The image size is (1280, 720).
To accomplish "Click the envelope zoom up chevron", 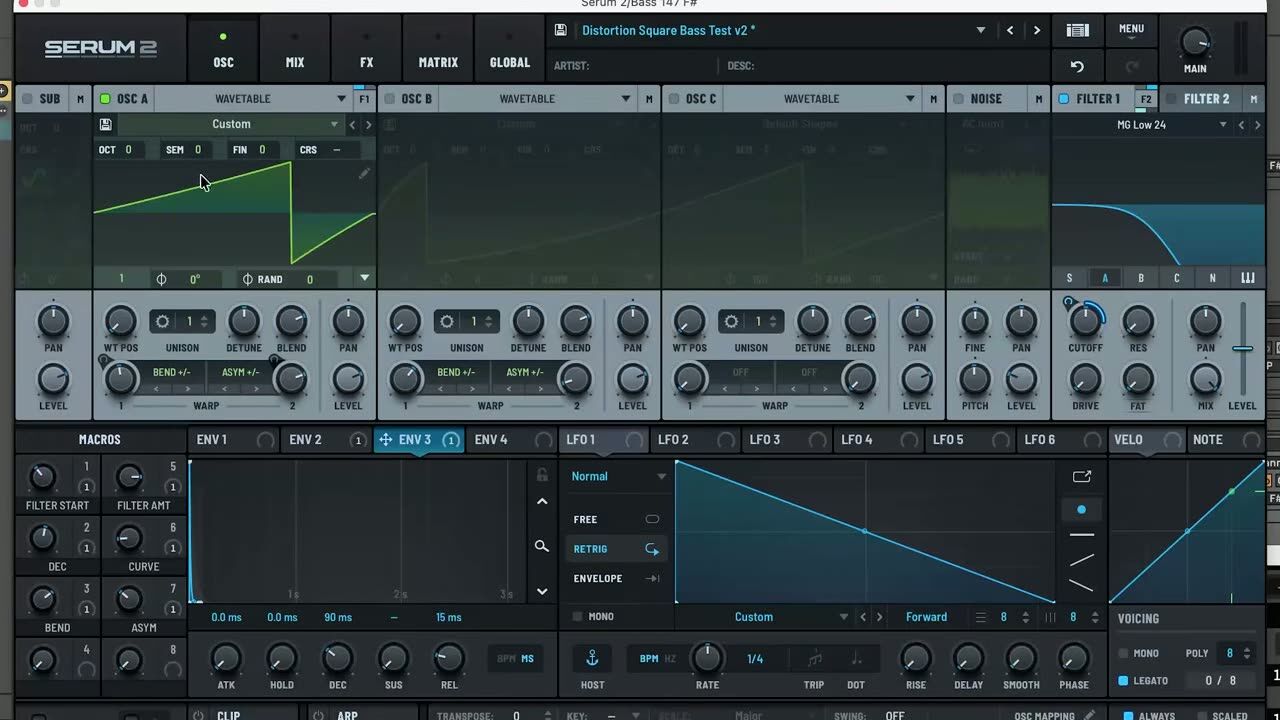I will pyautogui.click(x=542, y=502).
